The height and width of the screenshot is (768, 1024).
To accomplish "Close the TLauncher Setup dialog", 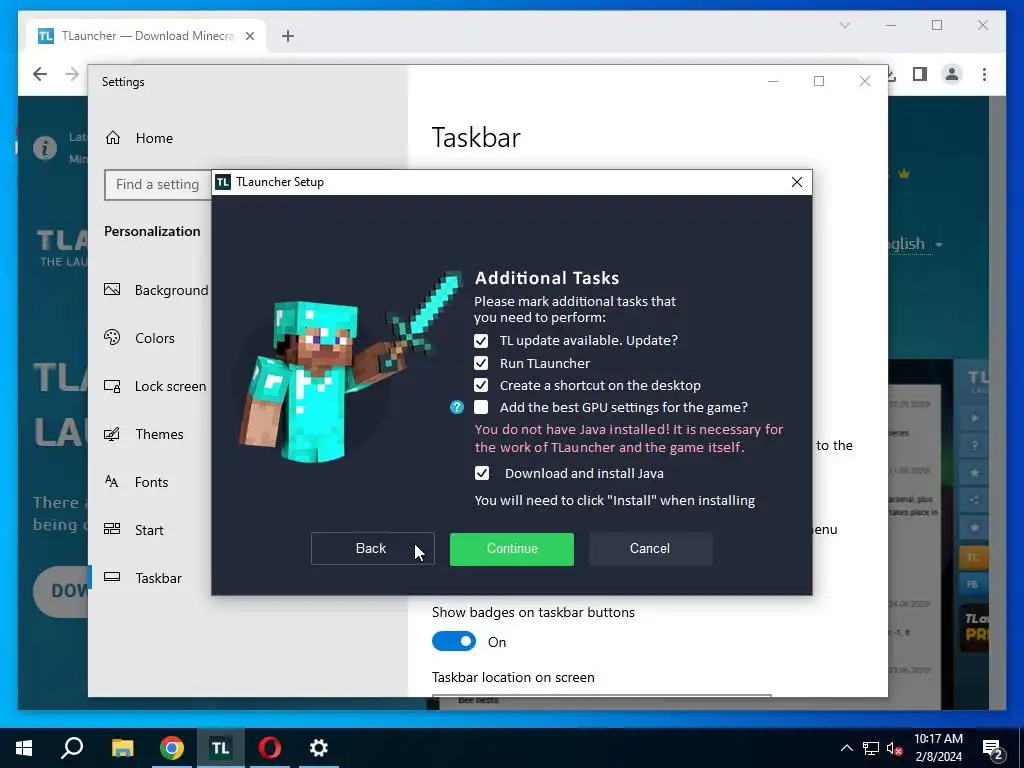I will [797, 182].
